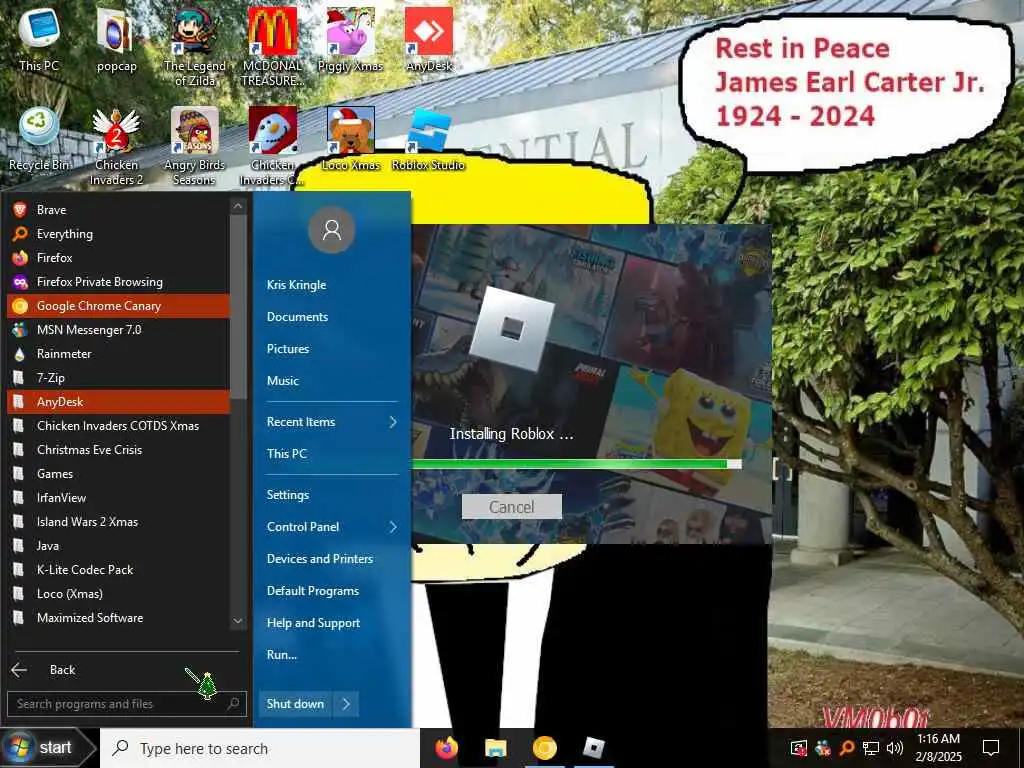Open Default Programs from Start menu
Viewport: 1024px width, 768px height.
tap(313, 590)
